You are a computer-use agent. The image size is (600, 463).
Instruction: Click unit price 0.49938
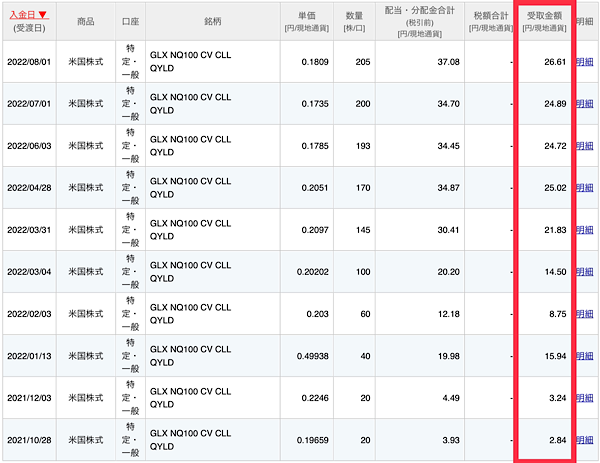(313, 356)
